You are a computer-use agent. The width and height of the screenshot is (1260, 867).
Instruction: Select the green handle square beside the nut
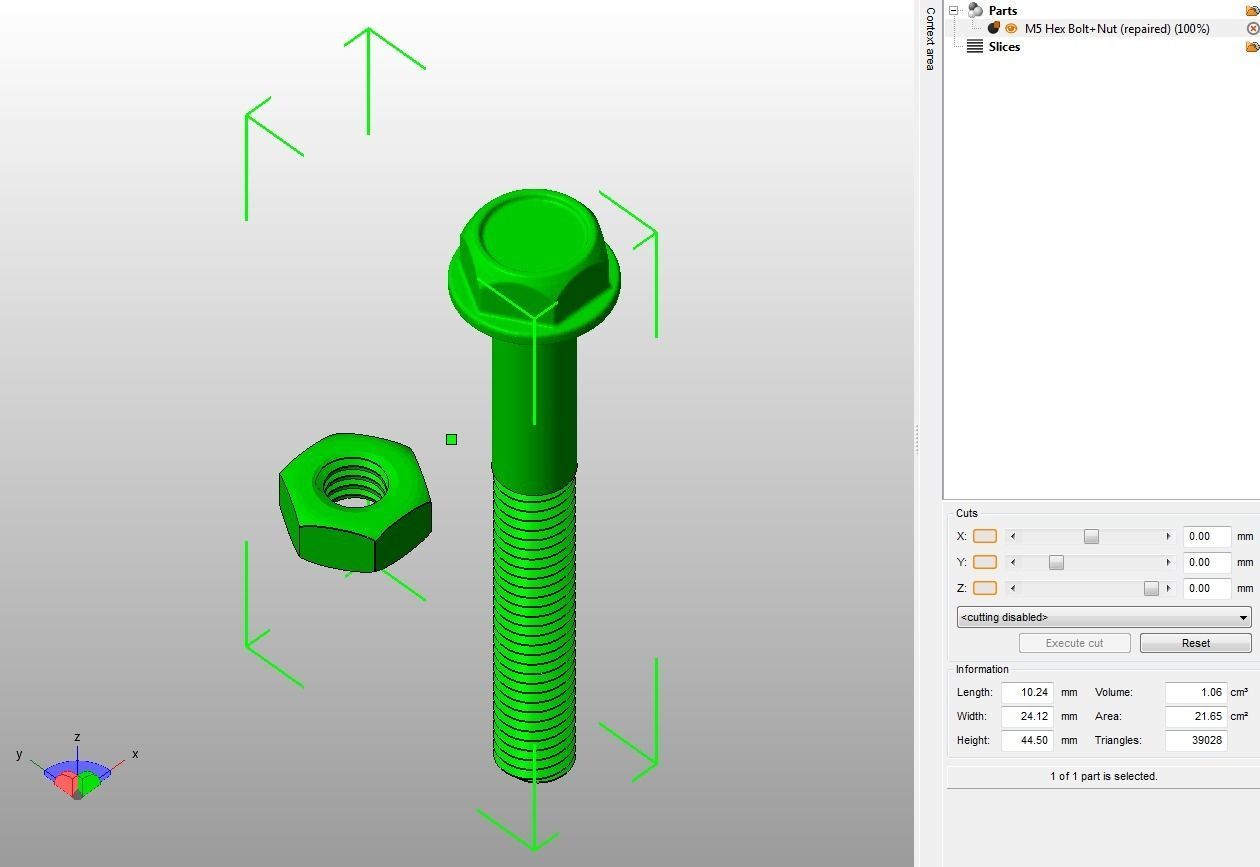point(450,438)
